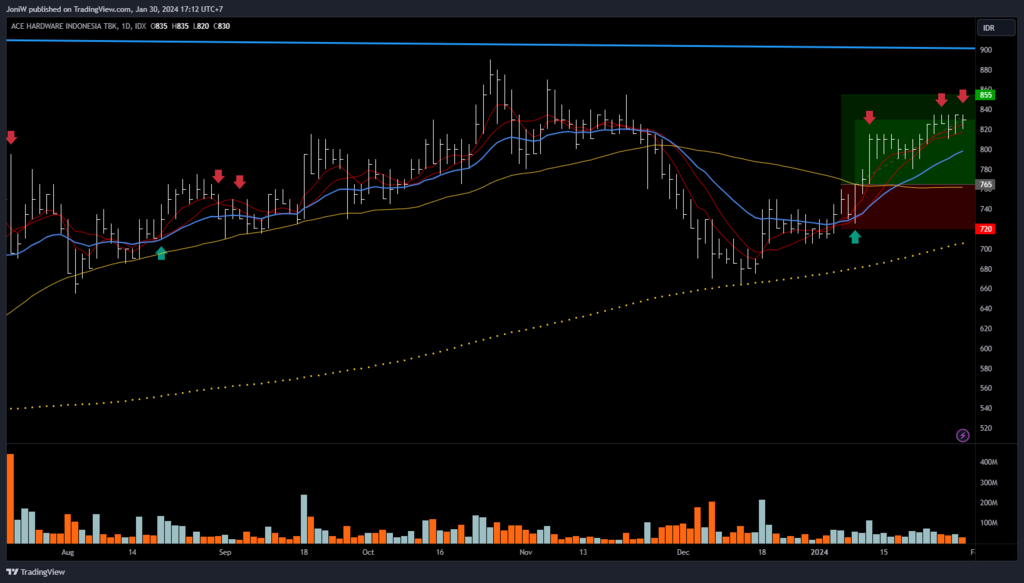Click the leftmost of the paired September red arrows

218,177
